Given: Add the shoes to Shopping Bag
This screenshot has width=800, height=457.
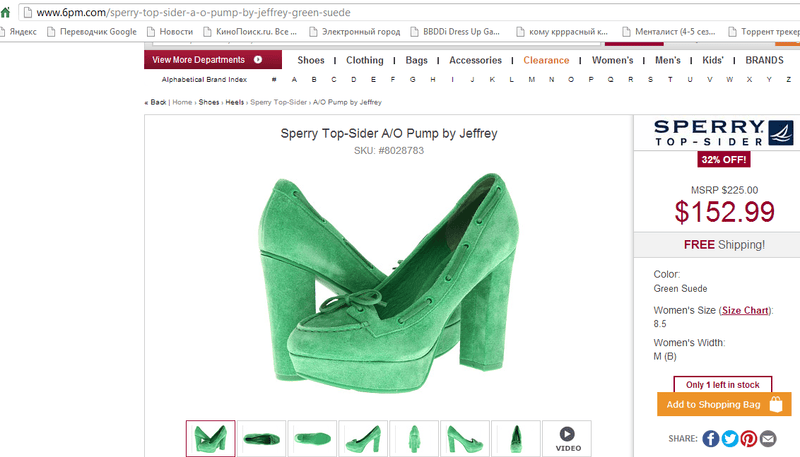Looking at the screenshot, I should pos(721,404).
